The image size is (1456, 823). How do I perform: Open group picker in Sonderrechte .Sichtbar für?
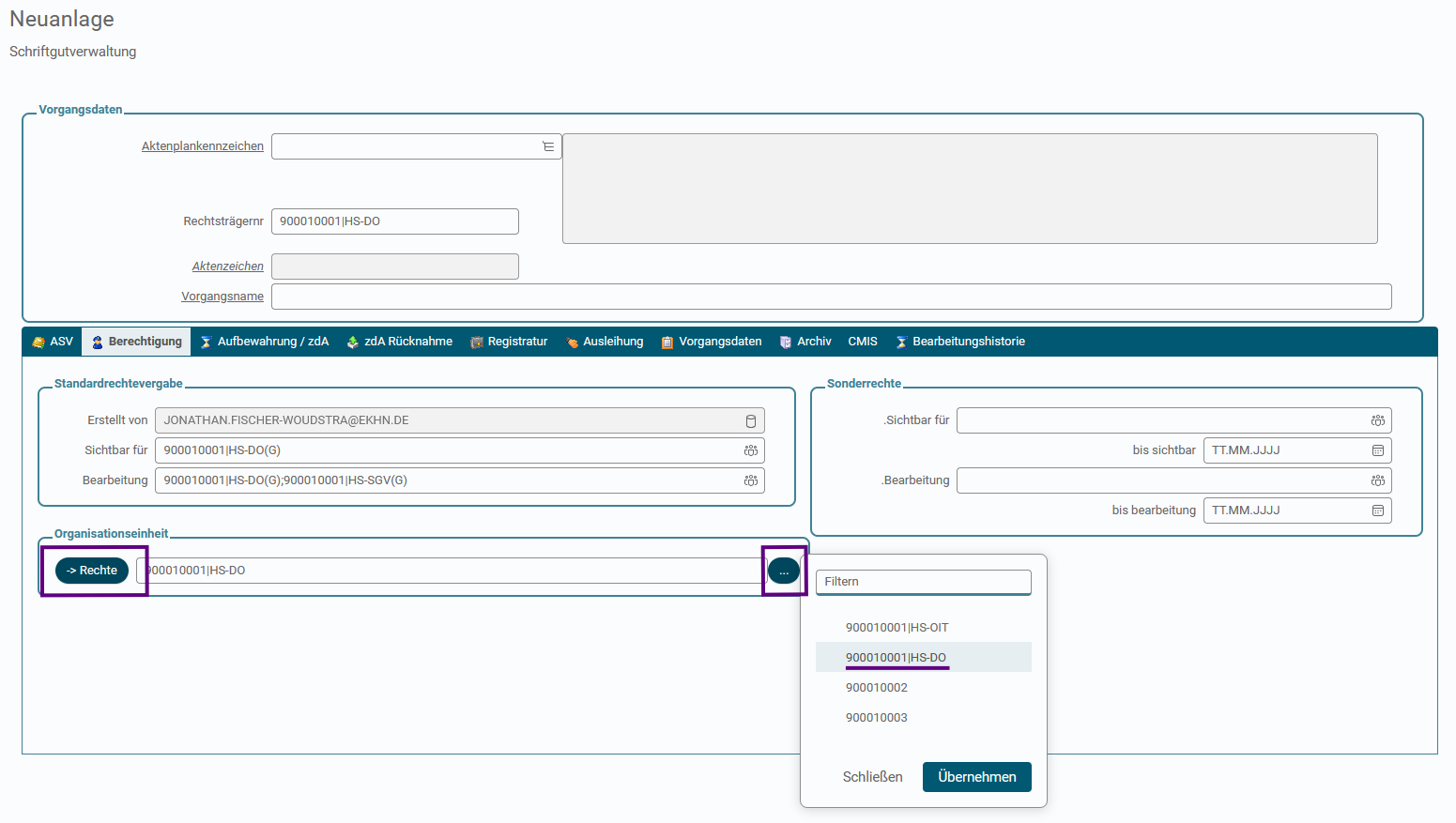coord(1378,420)
